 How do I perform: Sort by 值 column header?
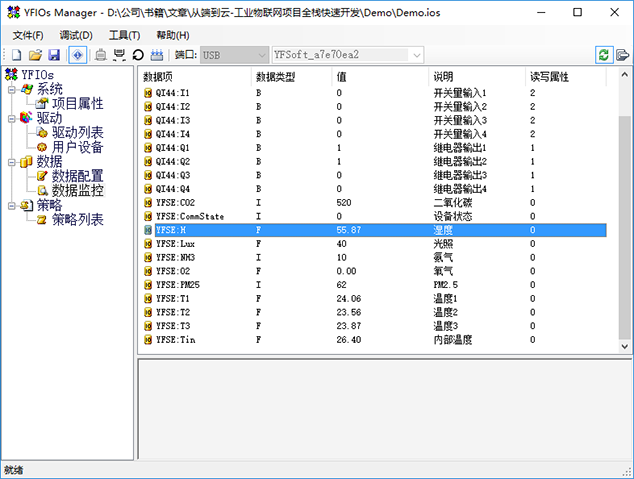pyautogui.click(x=380, y=77)
